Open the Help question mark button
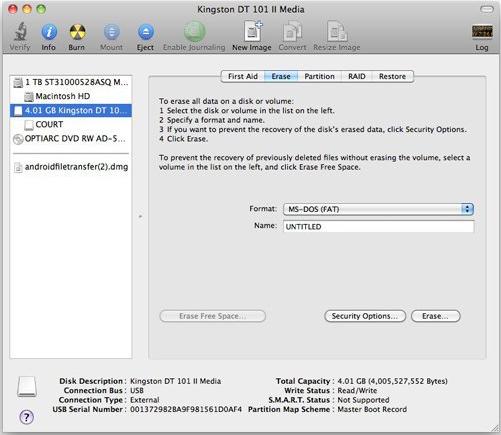 [27, 417]
